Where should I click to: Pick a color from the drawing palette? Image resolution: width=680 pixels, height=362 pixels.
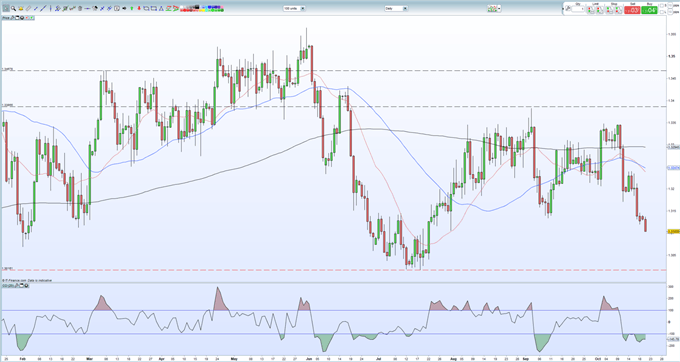[202, 8]
